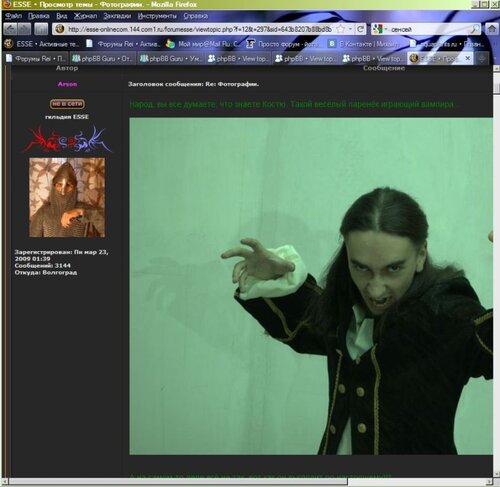Screen dimensions: 500x487
Task: Expand the URL history dropdown arrow
Action: click(350, 29)
